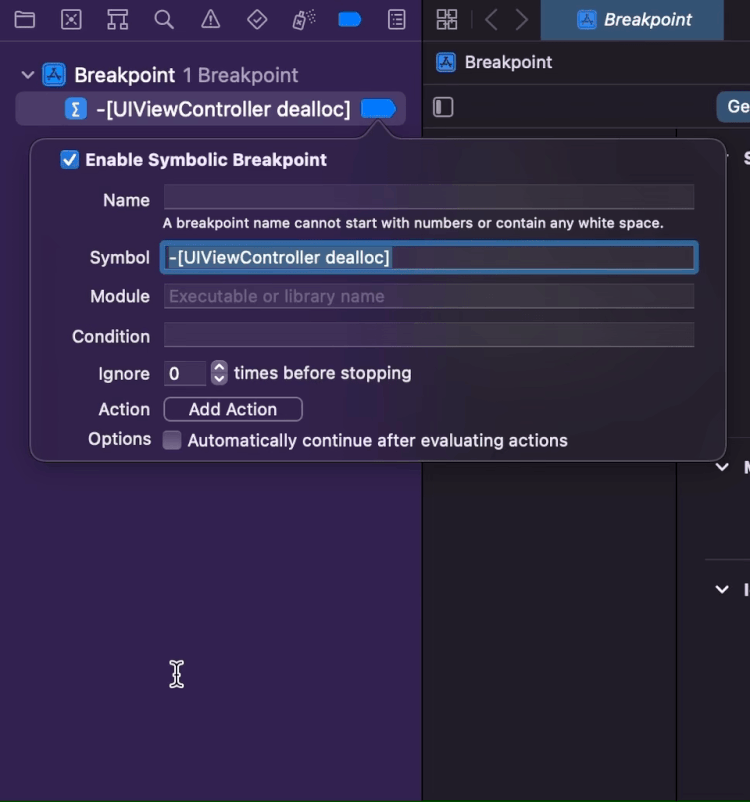The image size is (750, 802).
Task: Click the breakpoint Name field
Action: click(429, 197)
